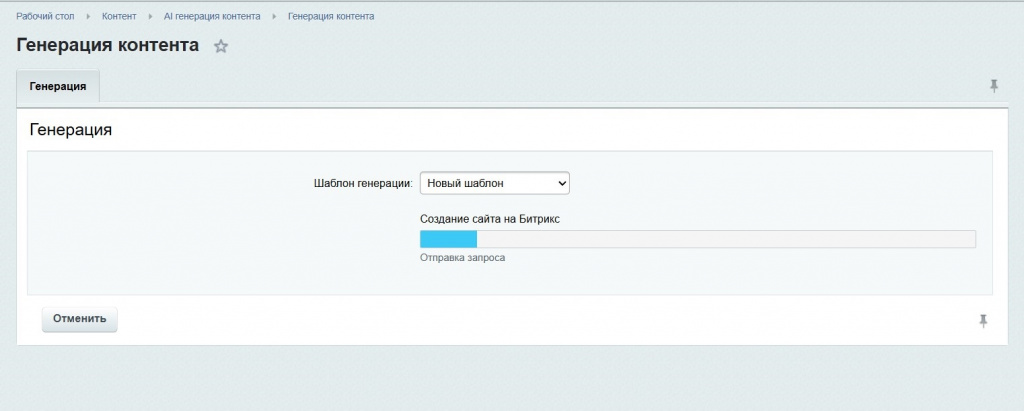Click breadcrumb arrow after Контент
1024x411 pixels.
coord(150,17)
